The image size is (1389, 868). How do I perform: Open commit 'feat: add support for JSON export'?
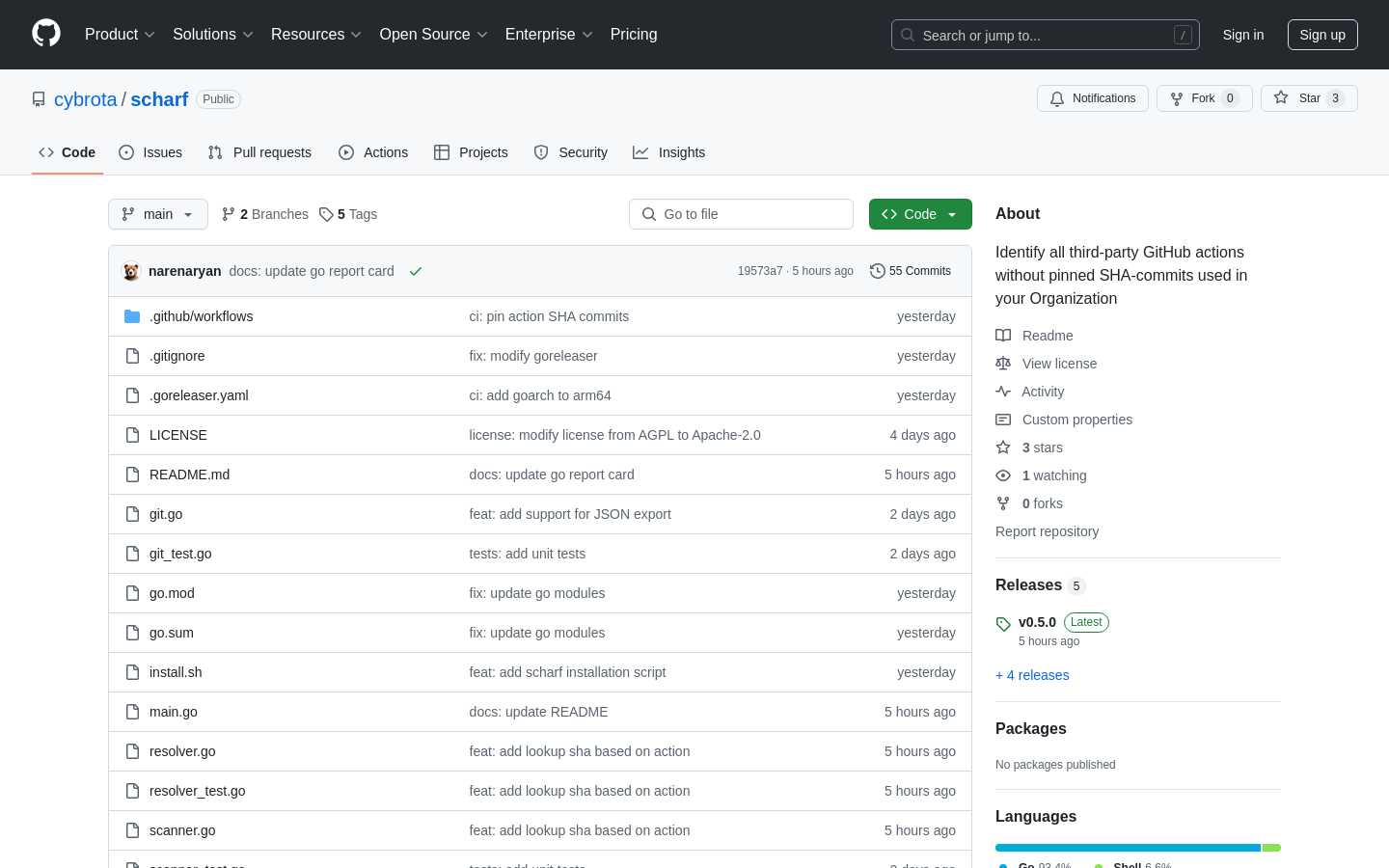570,514
